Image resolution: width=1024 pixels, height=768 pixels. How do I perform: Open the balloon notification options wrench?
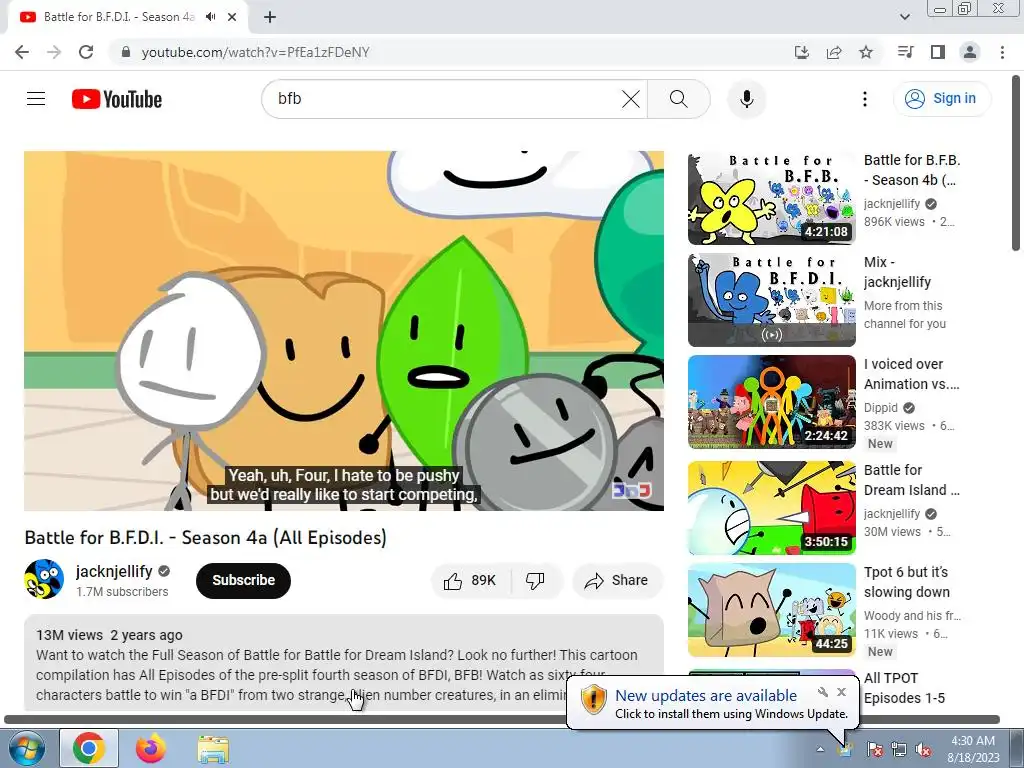pos(822,692)
